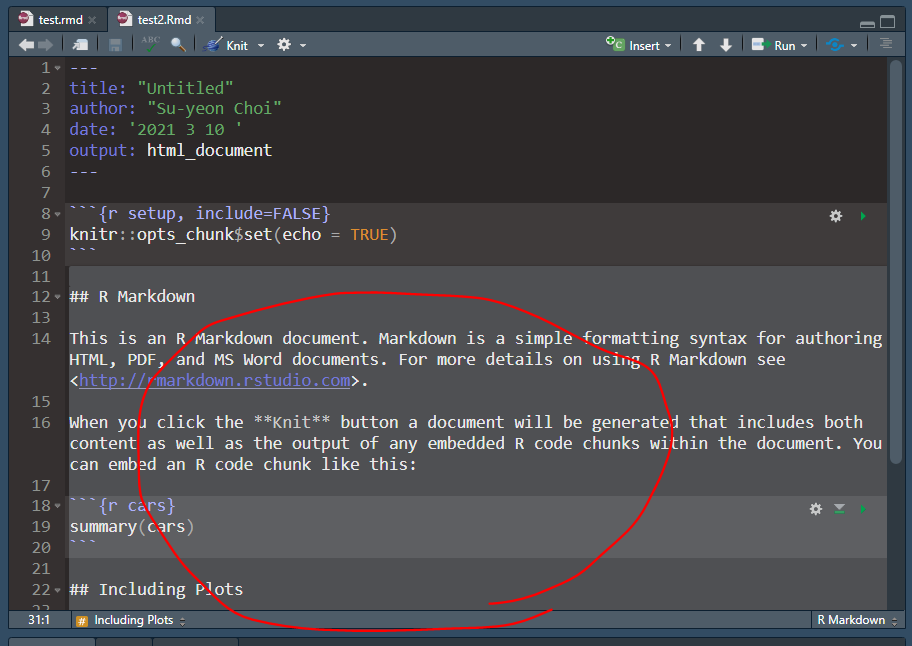The image size is (912, 646).
Task: Open Run options dropdown arrow
Action: click(804, 45)
